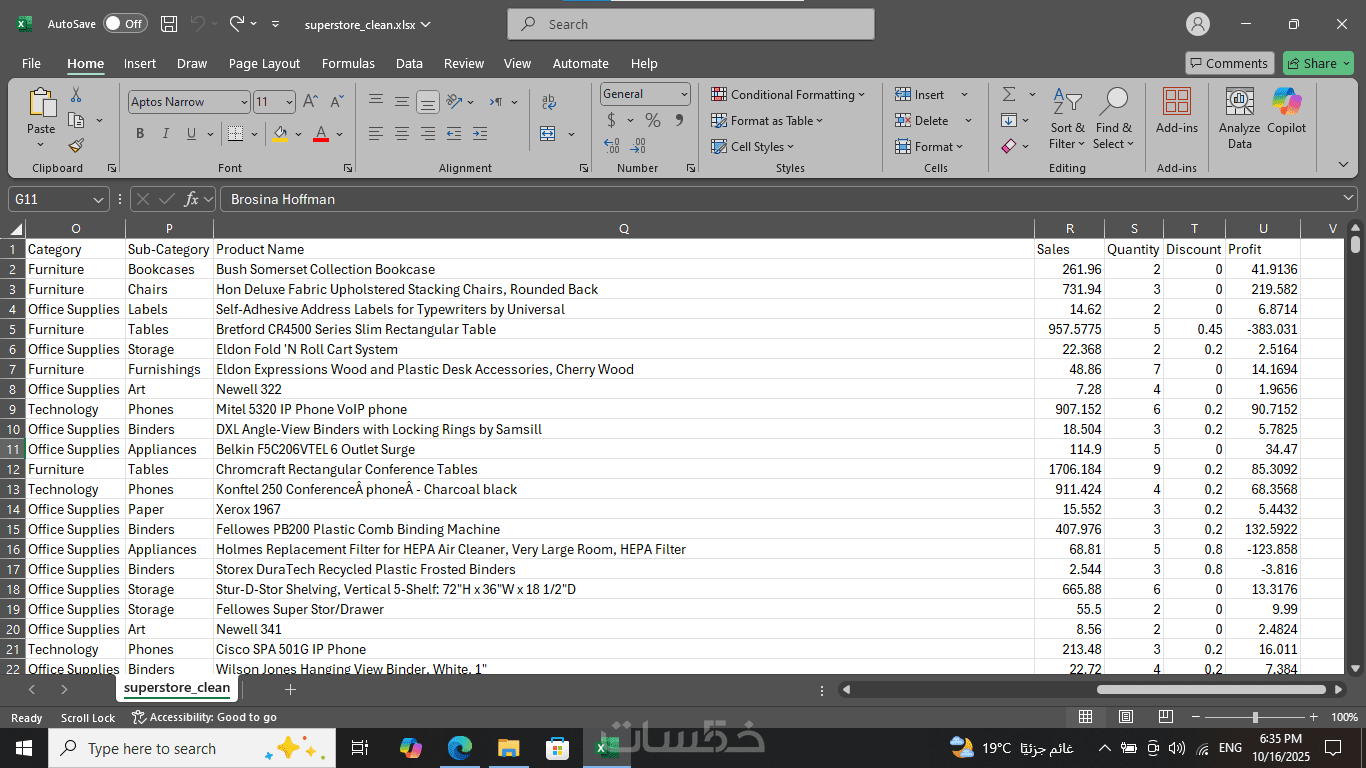Open the Add-ins button
The image size is (1366, 768).
[x=1177, y=110]
